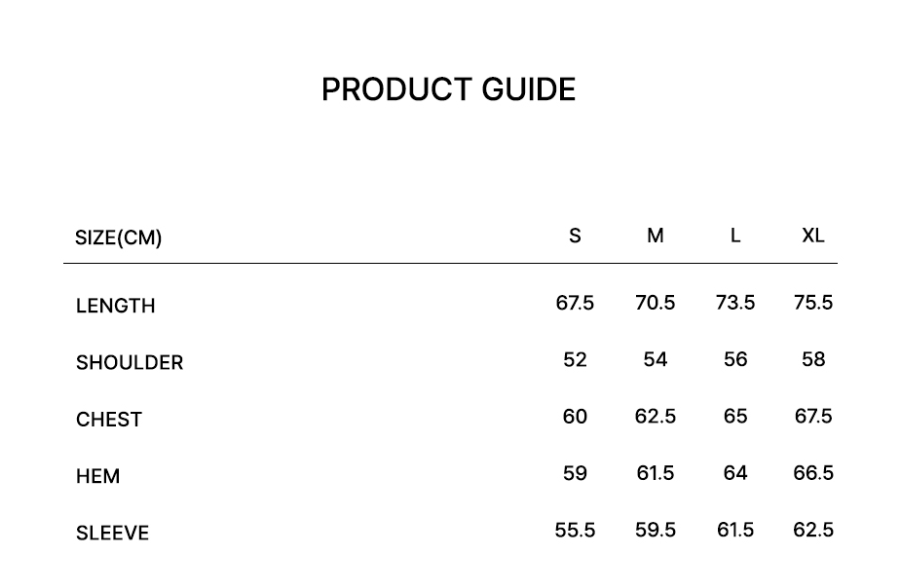
Task: Select the L size column header
Action: click(x=735, y=236)
